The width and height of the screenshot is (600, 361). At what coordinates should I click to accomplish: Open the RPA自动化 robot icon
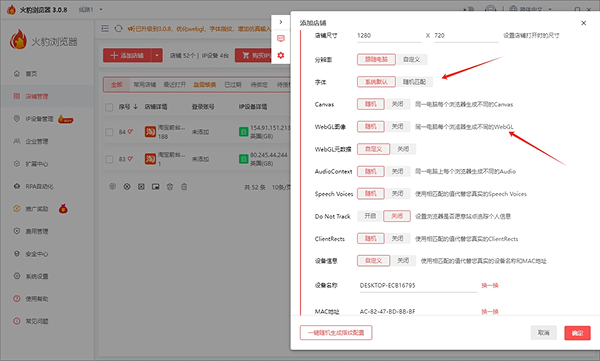click(16, 186)
